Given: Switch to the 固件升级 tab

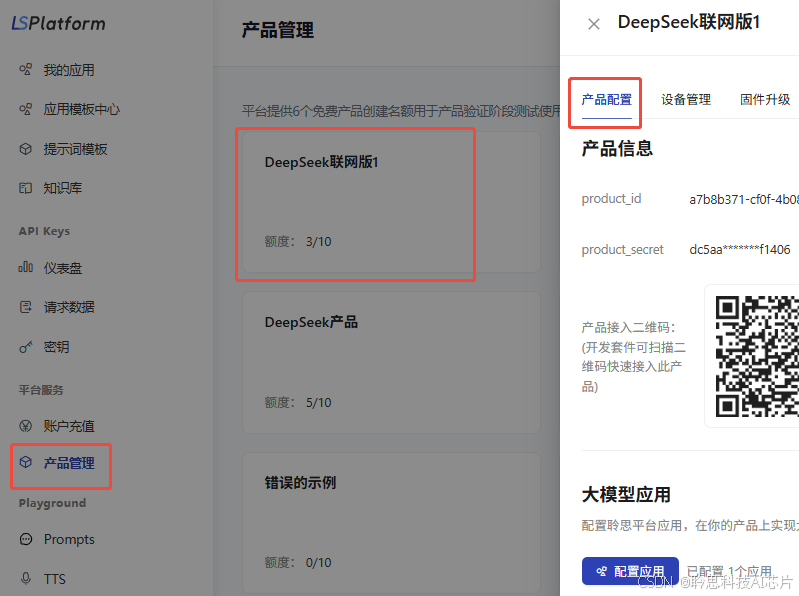Looking at the screenshot, I should (765, 99).
